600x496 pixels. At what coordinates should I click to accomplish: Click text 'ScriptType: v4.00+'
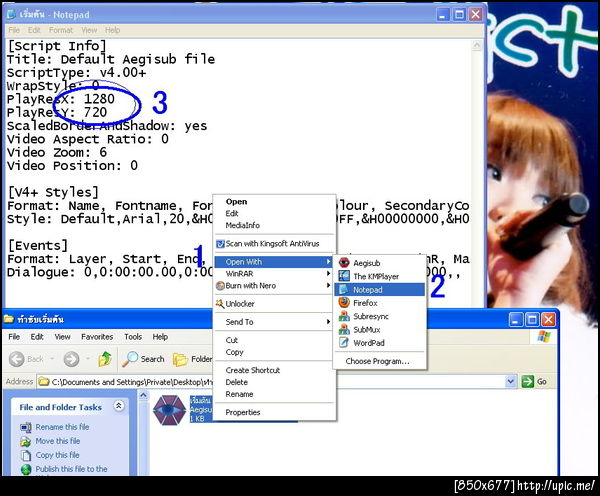coord(77,73)
